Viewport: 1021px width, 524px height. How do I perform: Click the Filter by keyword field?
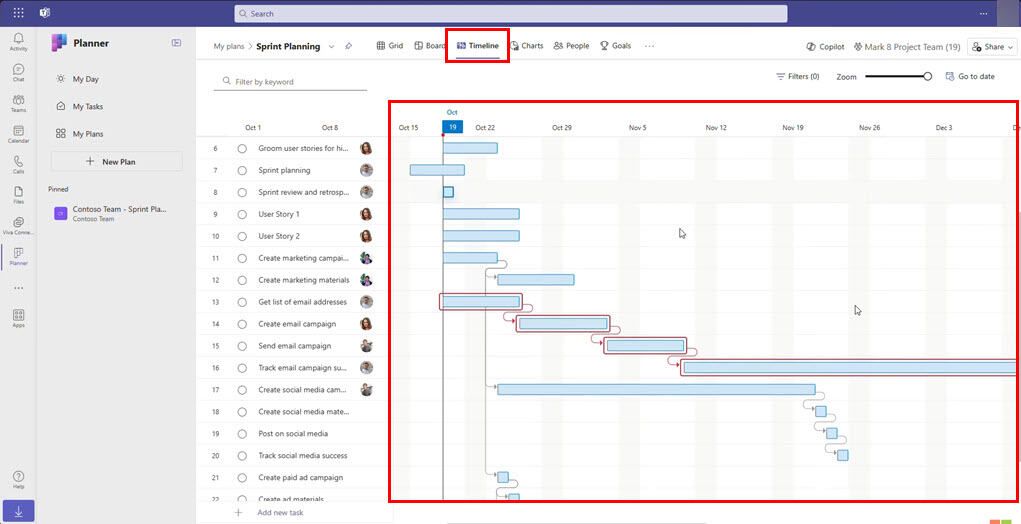(290, 82)
